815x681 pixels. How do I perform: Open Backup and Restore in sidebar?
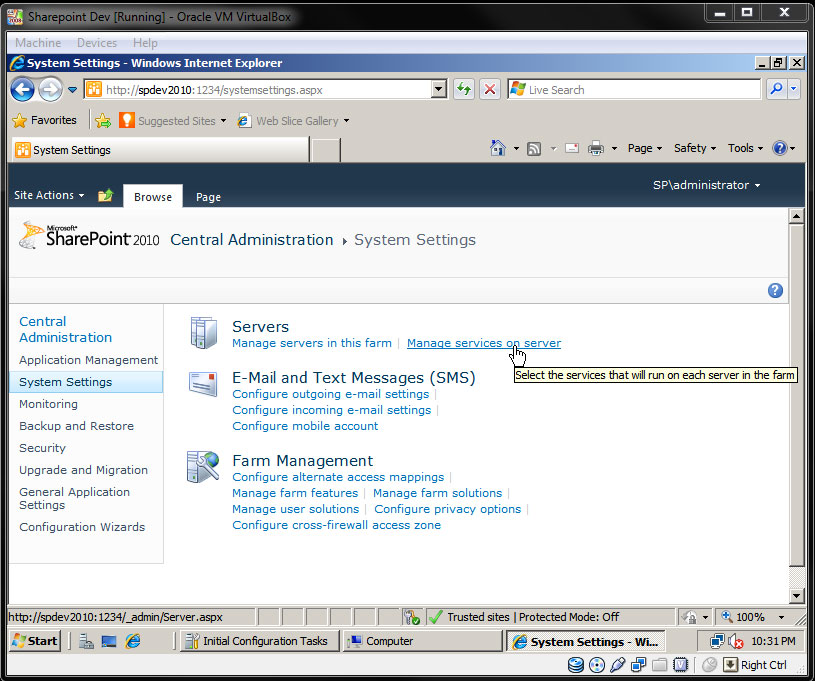click(76, 426)
